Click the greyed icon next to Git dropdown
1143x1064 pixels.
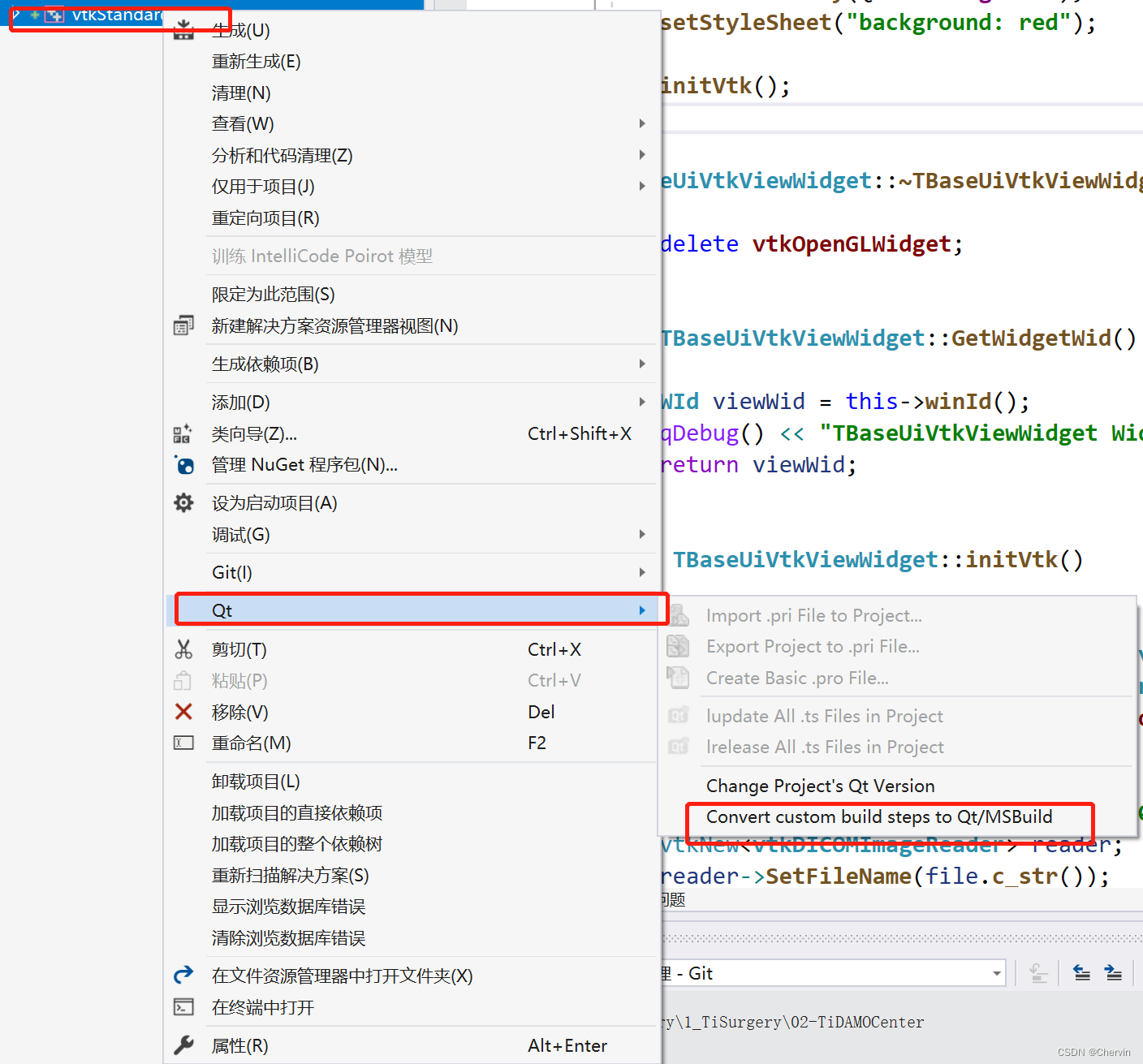pos(1038,972)
